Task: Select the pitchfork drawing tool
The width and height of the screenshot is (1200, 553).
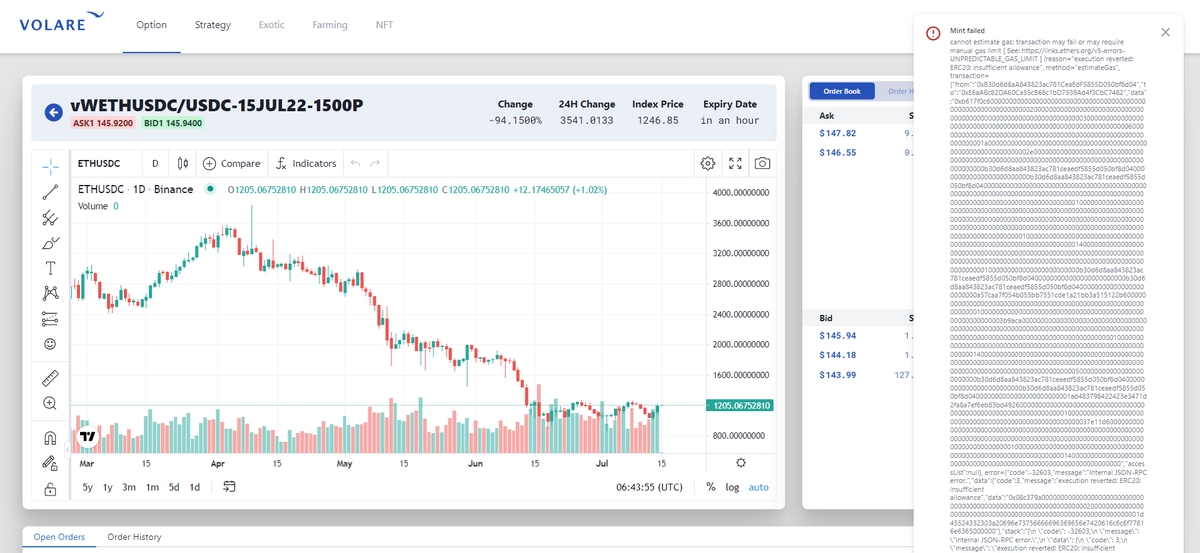Action: [50, 216]
